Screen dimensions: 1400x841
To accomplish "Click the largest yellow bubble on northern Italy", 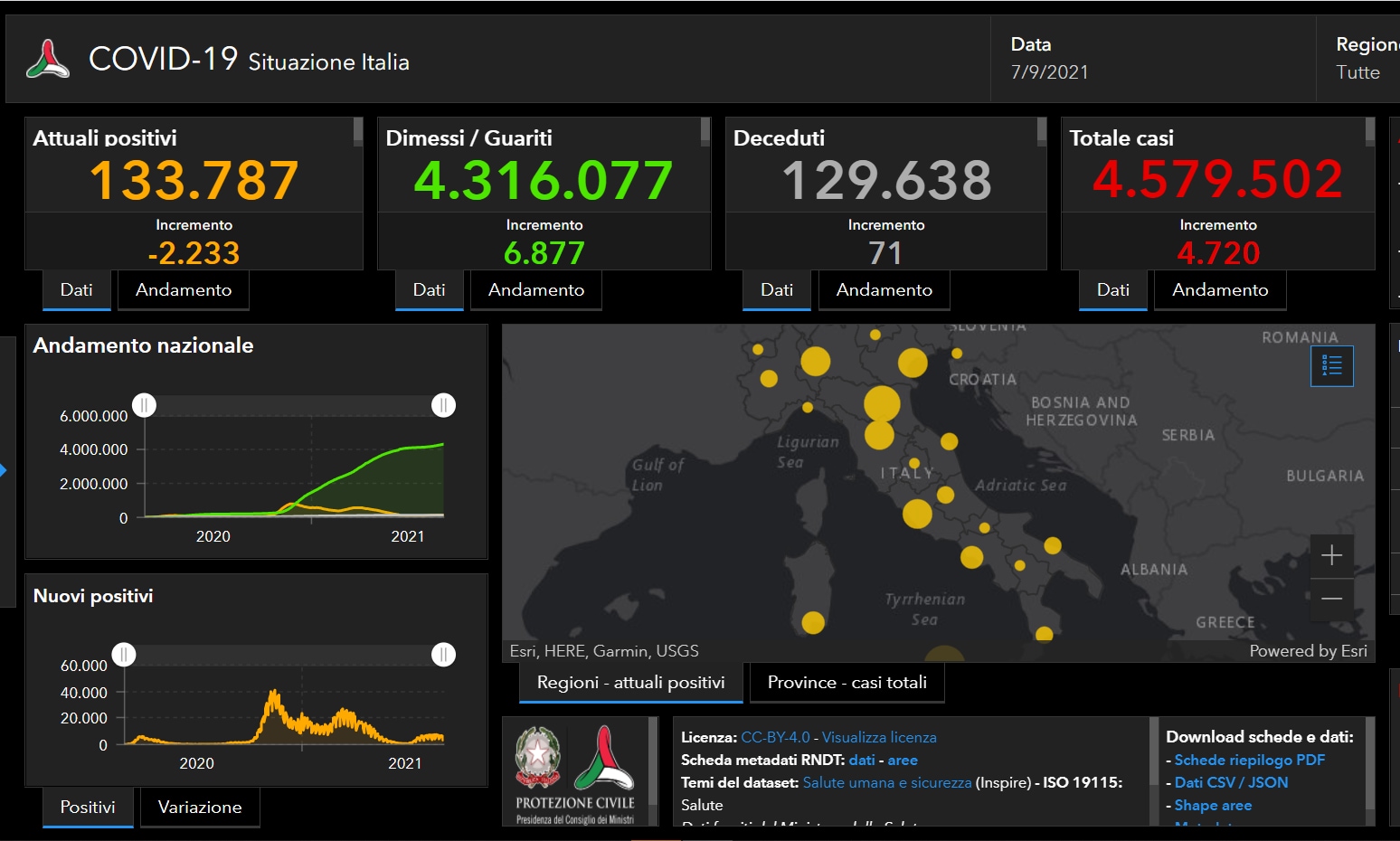I will (x=882, y=403).
